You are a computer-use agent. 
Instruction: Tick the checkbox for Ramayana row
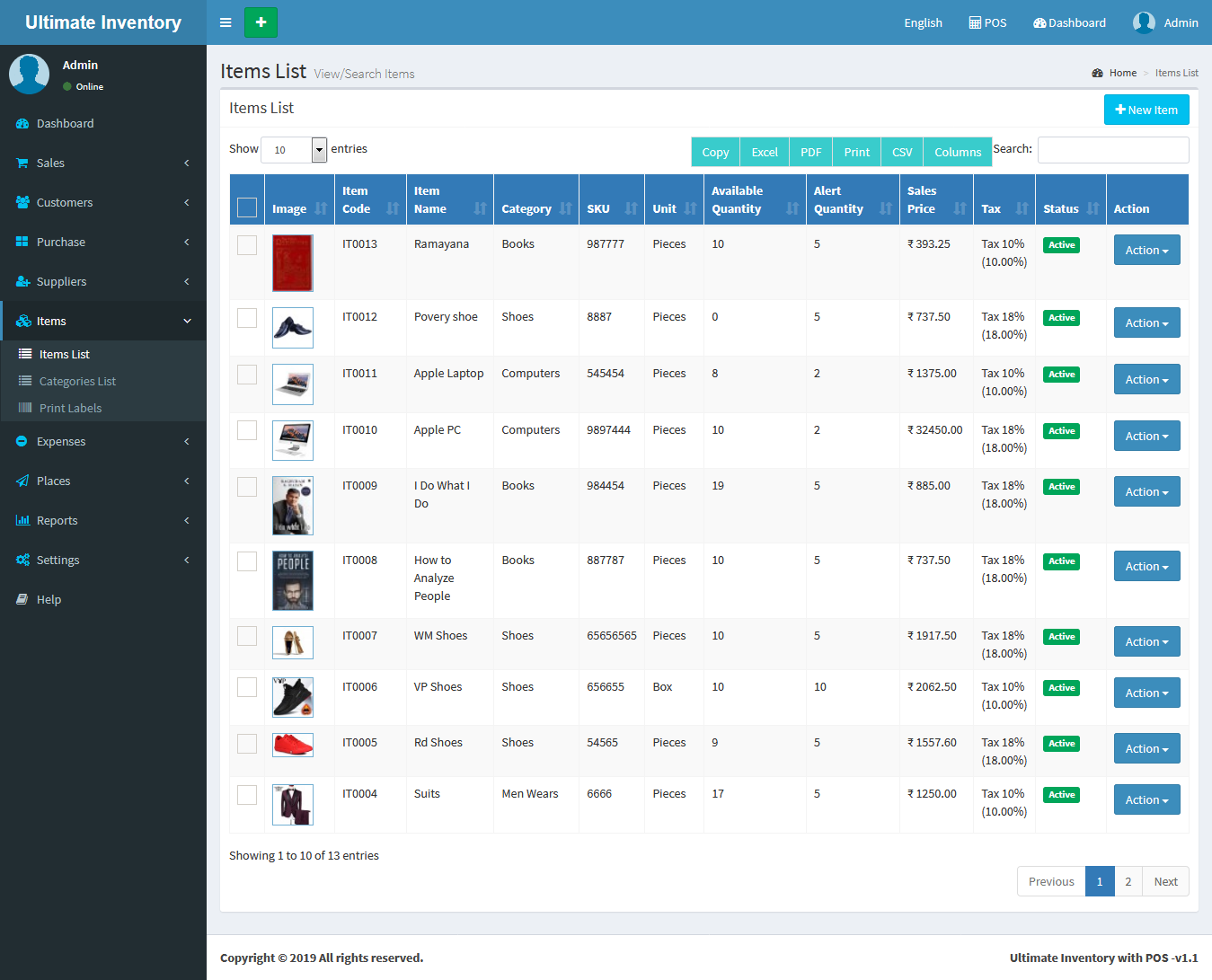point(247,245)
